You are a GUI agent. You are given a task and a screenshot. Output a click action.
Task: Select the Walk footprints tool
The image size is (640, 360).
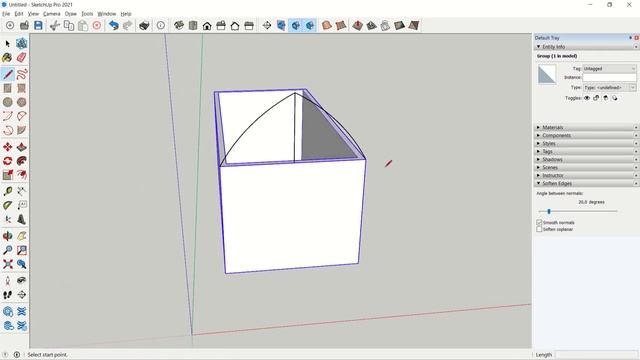(x=7, y=294)
